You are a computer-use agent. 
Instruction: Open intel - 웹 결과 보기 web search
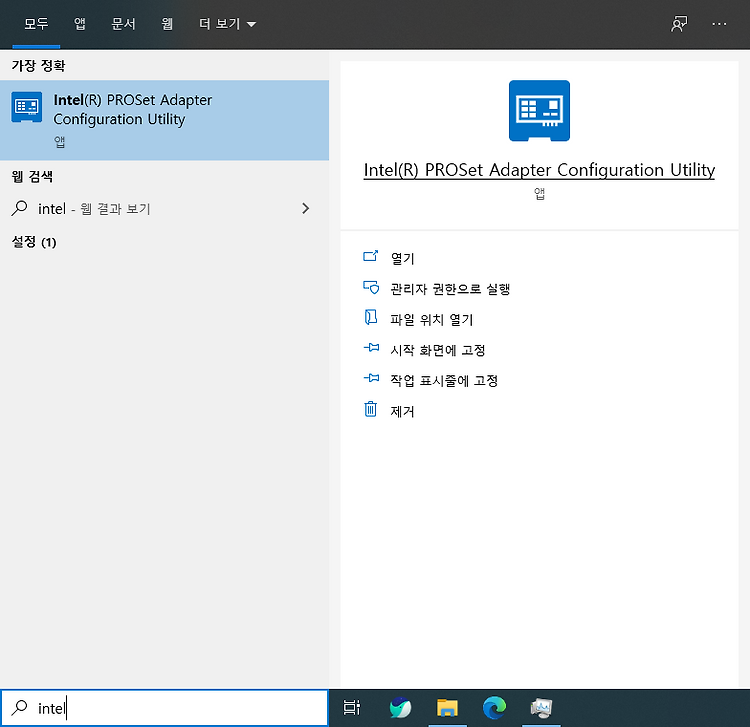coord(165,209)
